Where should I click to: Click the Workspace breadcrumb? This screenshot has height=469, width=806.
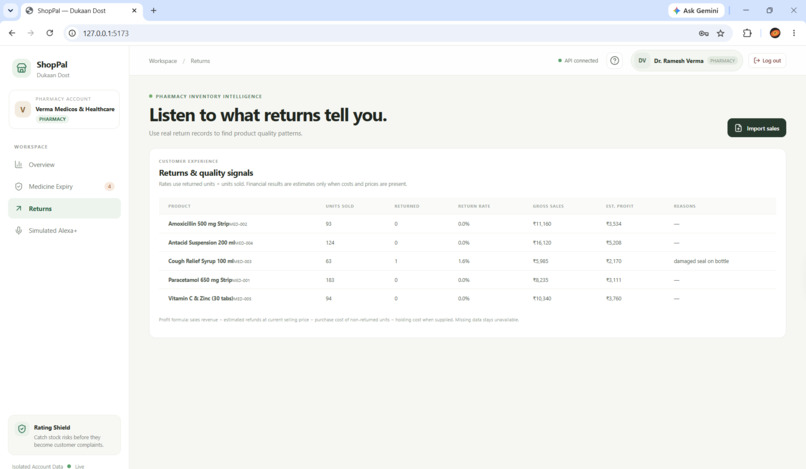[x=162, y=61]
